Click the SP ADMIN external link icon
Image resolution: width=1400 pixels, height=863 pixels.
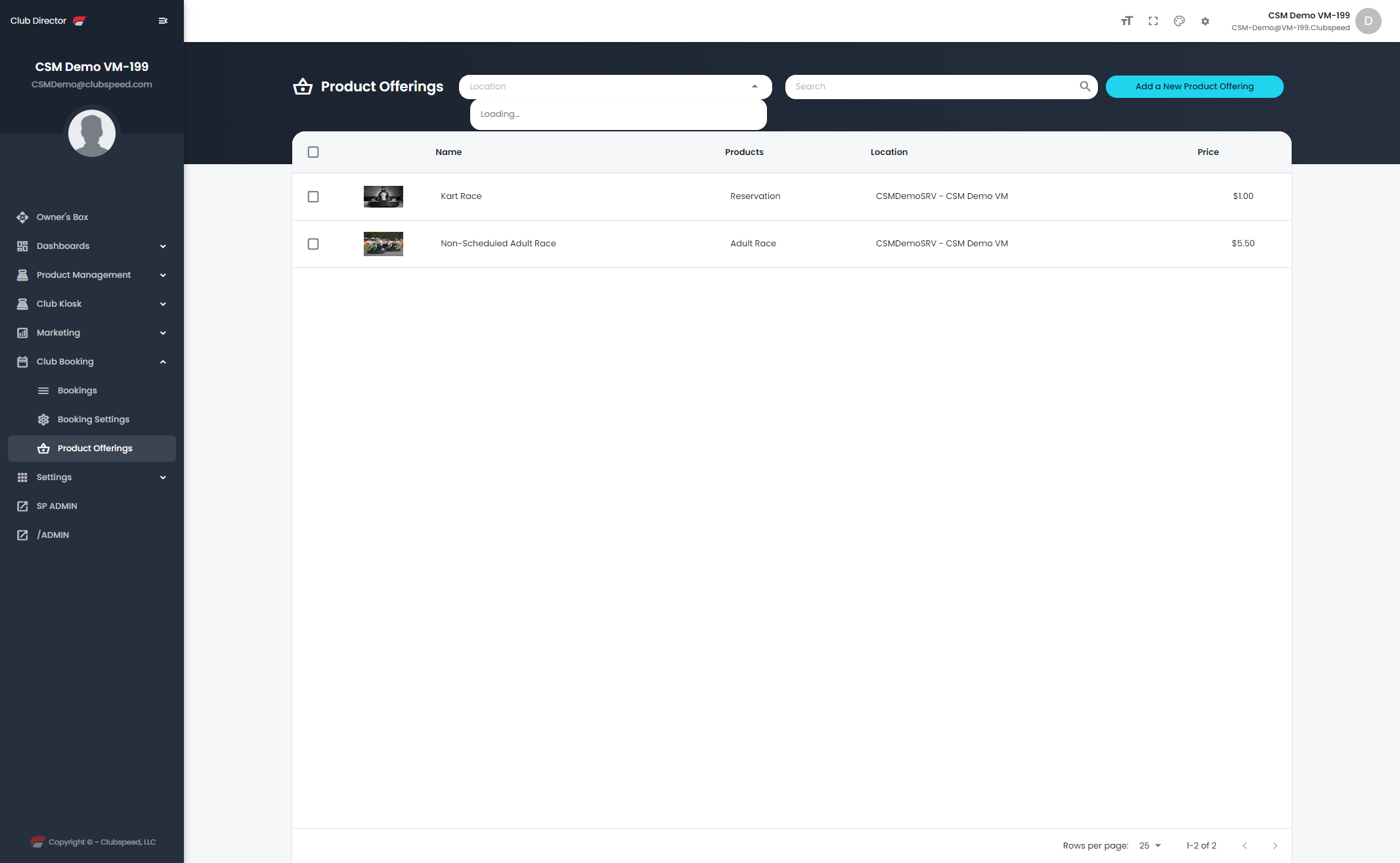click(x=22, y=506)
